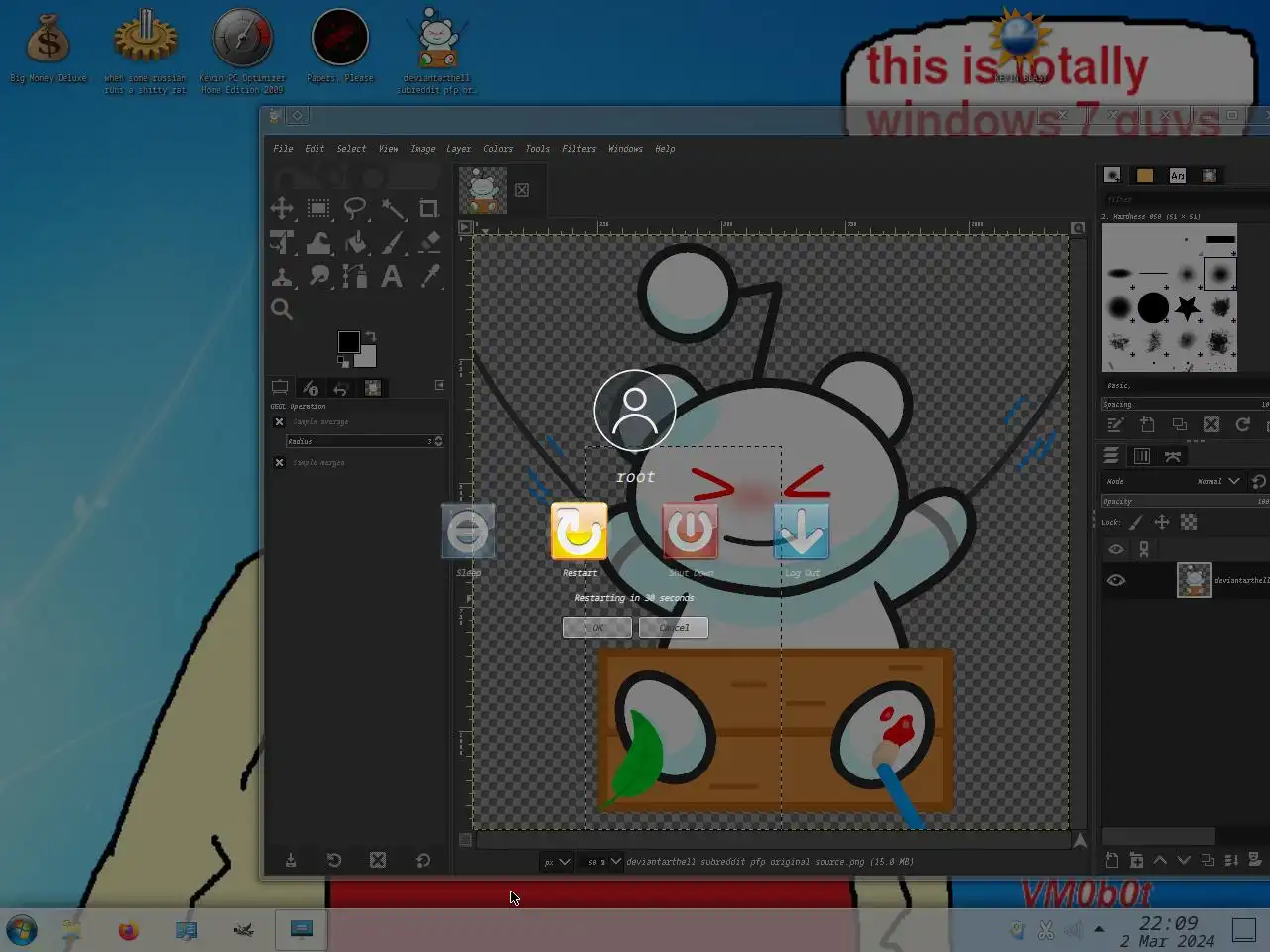Open the Layer menu
Image resolution: width=1270 pixels, height=952 pixels.
(458, 149)
